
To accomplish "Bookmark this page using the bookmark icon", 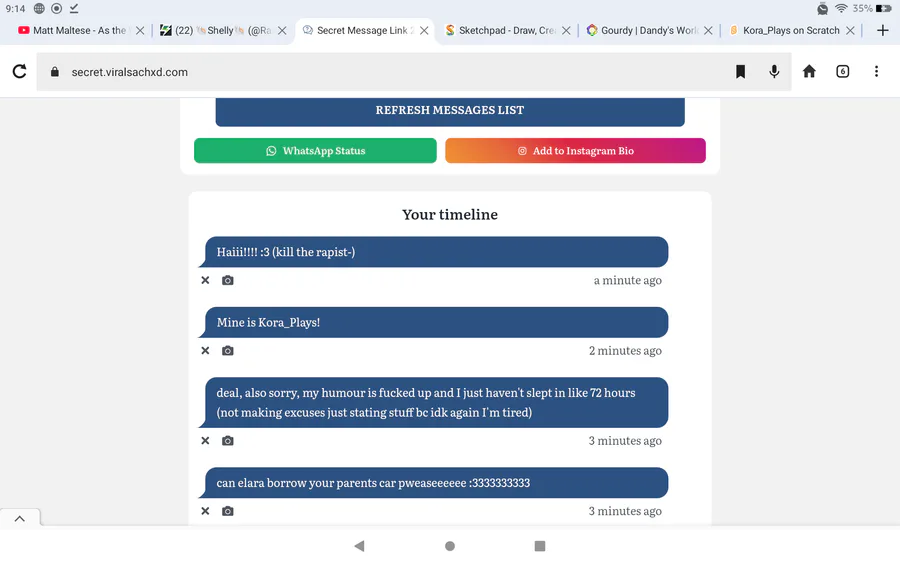I will (x=740, y=72).
